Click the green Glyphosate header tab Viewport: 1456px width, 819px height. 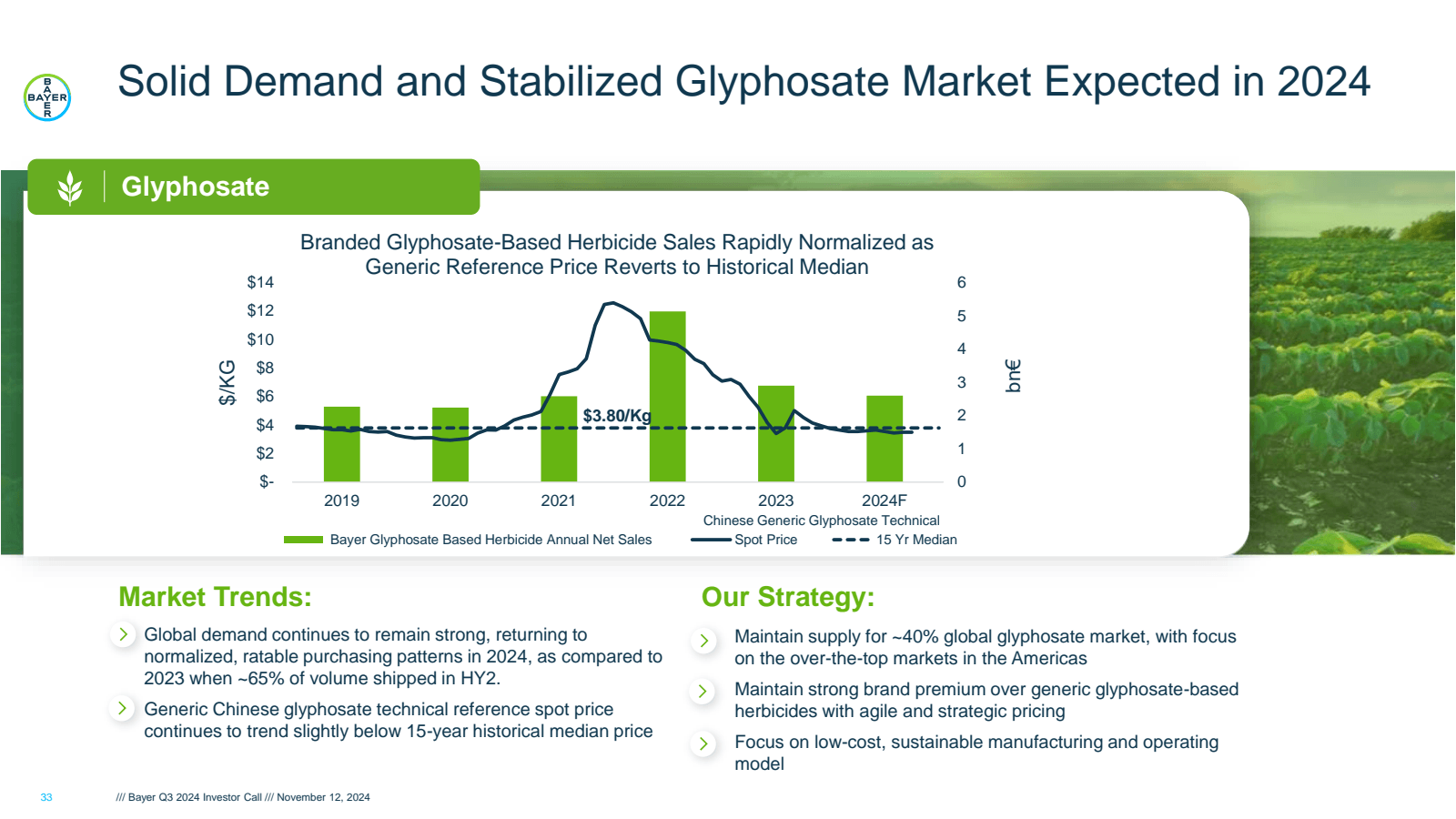pyautogui.click(x=254, y=187)
